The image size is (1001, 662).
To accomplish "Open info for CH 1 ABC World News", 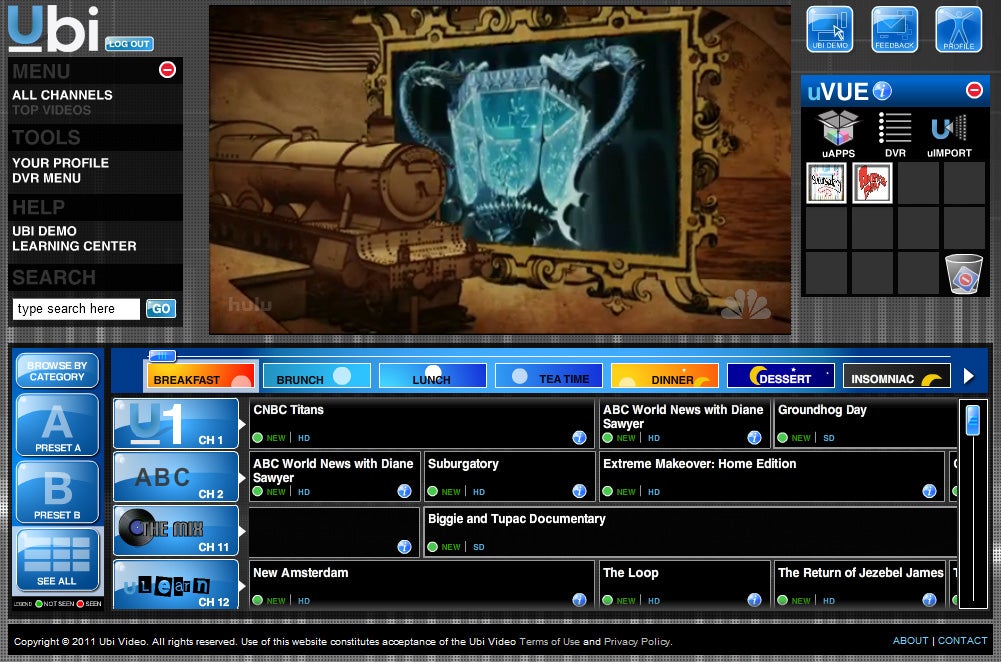I will [755, 437].
